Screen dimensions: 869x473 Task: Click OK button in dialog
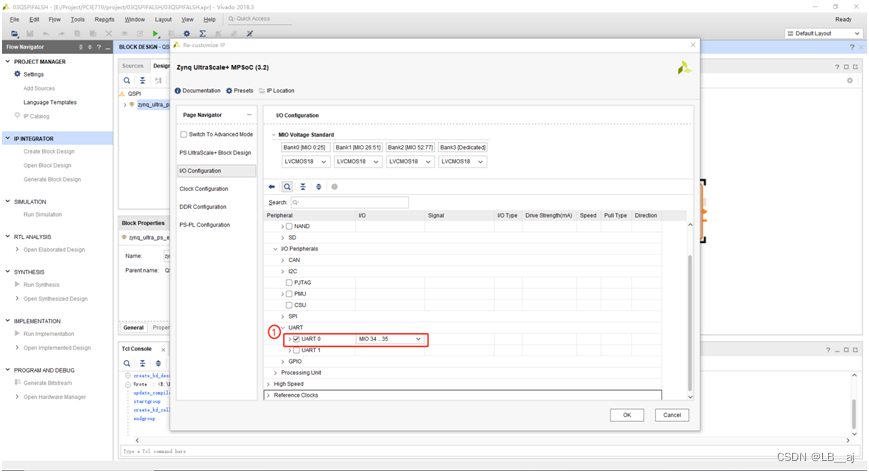point(627,415)
